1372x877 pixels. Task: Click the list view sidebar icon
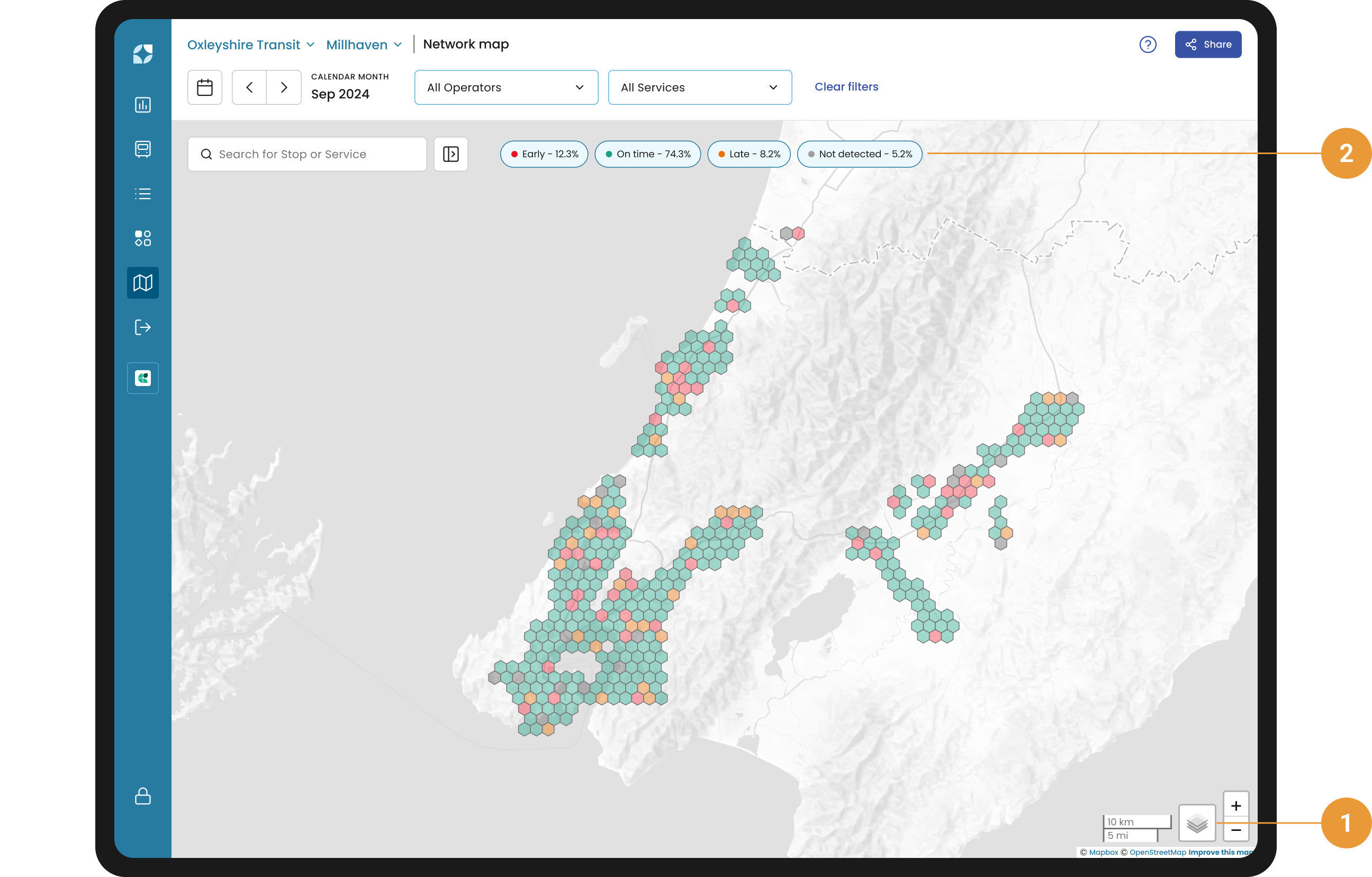coord(142,194)
